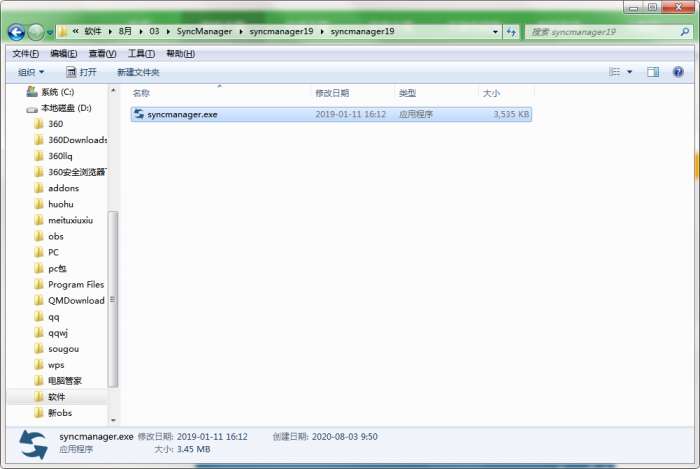Open the address bar history dropdown
Screen dimensions: 700x469
click(495, 32)
